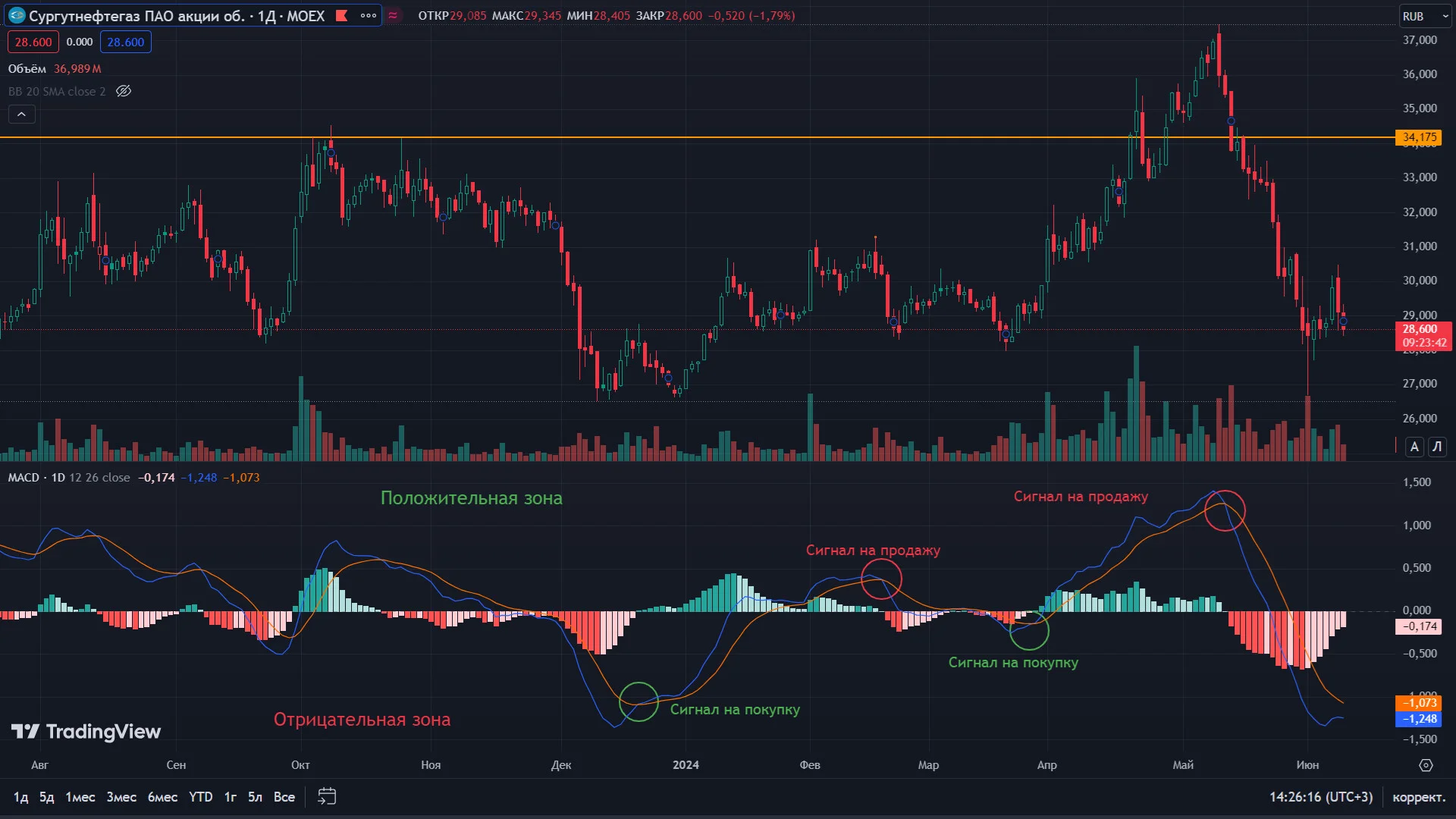Open chart settings gear on time axis
Image resolution: width=1456 pixels, height=819 pixels.
tap(1426, 765)
